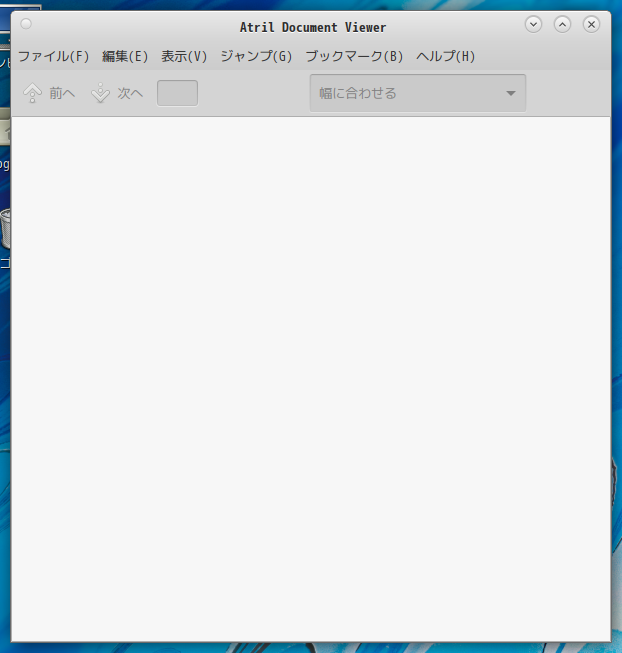Open the ジャンプ(G) menu
Screen dimensions: 622x653
[256, 56]
